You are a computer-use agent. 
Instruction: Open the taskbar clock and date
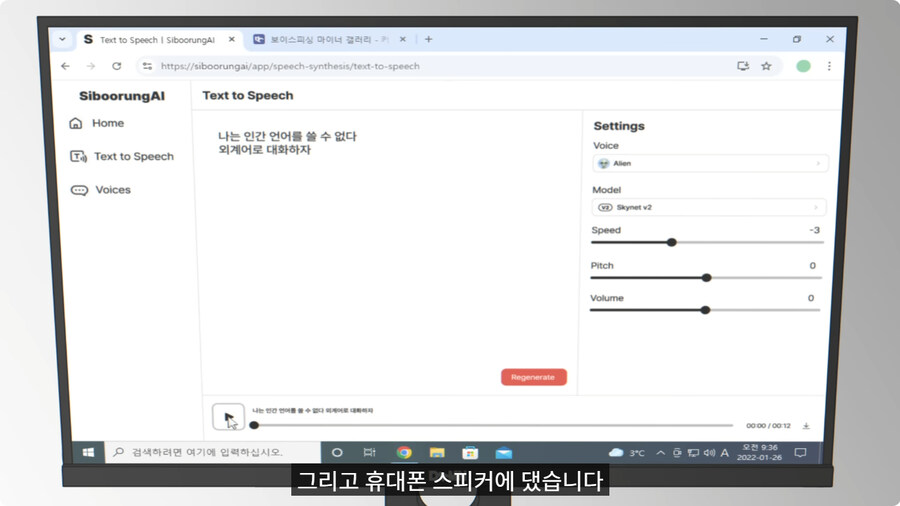click(759, 453)
